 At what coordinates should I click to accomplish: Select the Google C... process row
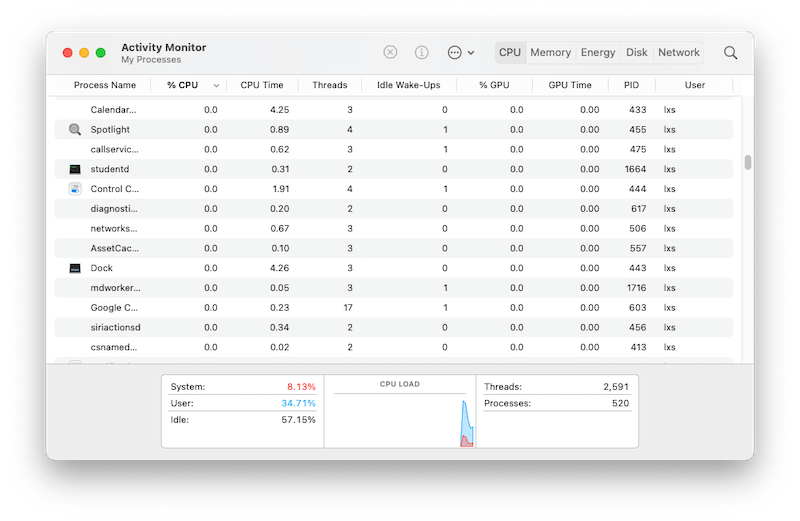tap(394, 307)
